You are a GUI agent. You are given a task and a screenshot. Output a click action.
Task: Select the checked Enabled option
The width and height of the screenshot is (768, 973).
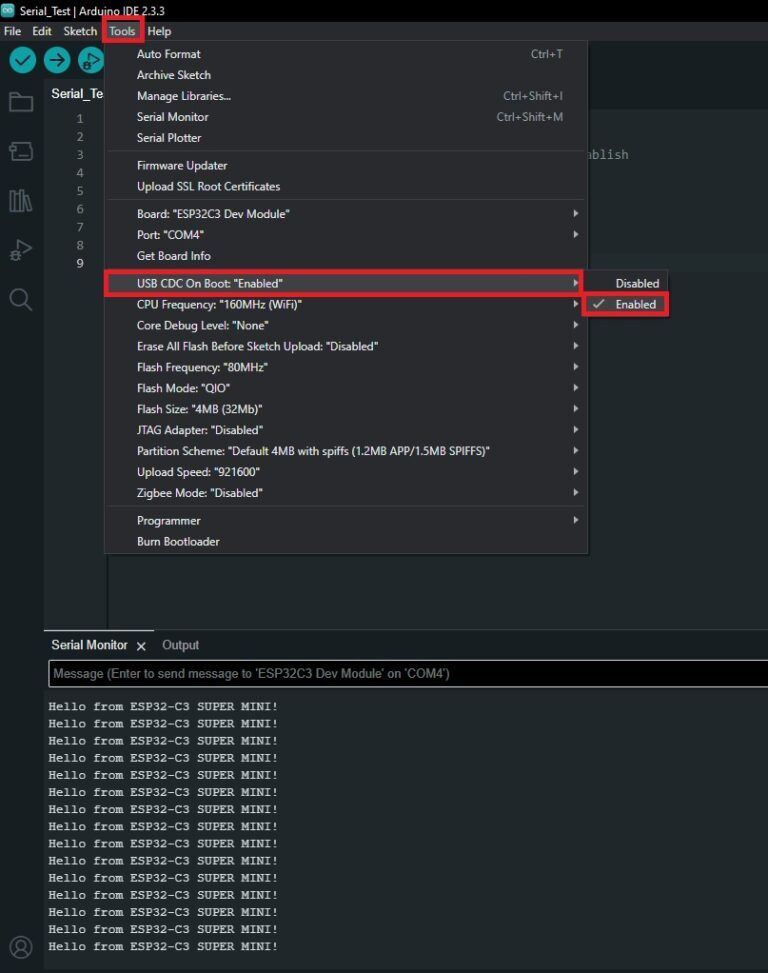click(x=632, y=304)
